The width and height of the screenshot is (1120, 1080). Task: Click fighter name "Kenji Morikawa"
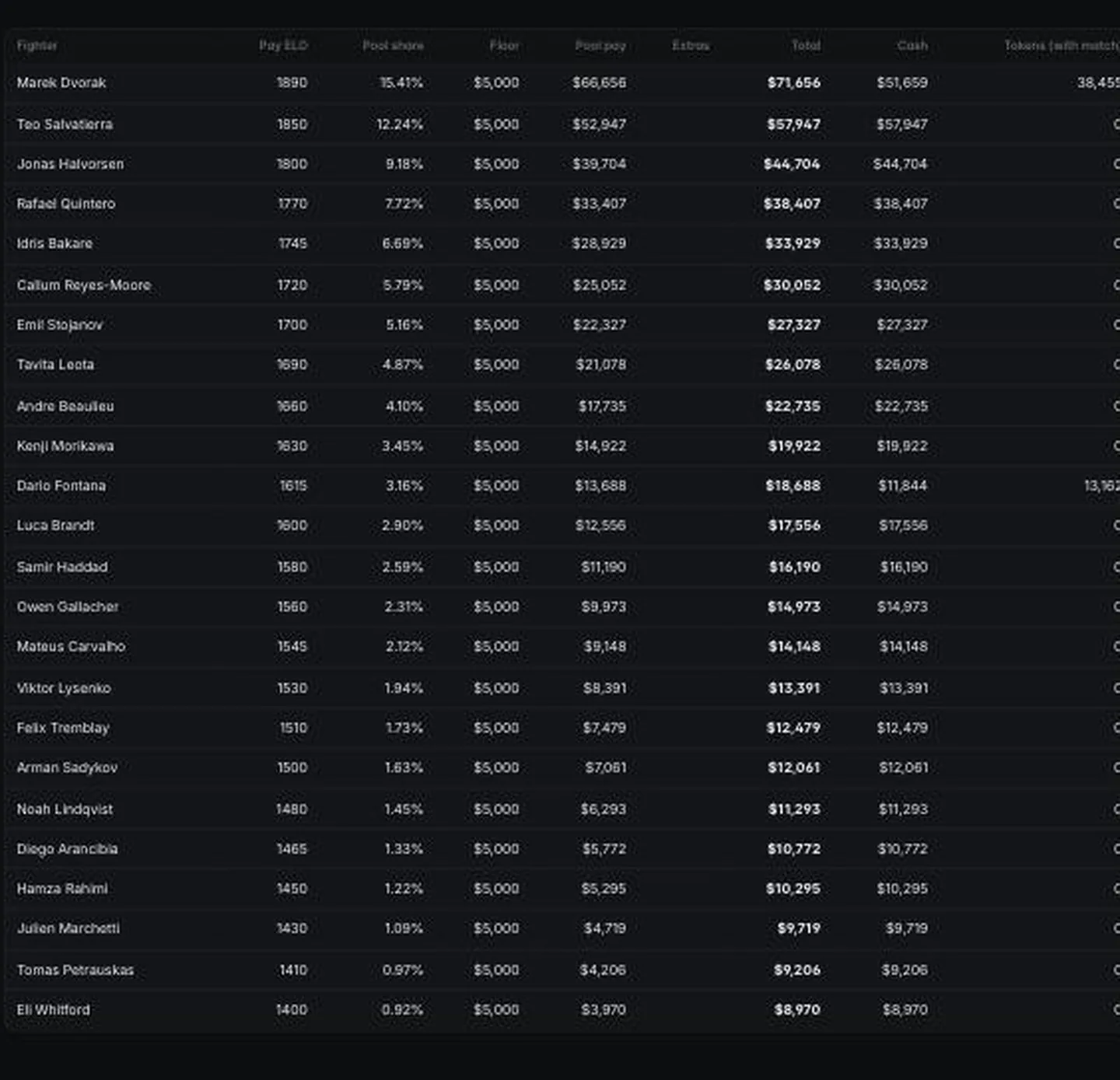coord(65,446)
